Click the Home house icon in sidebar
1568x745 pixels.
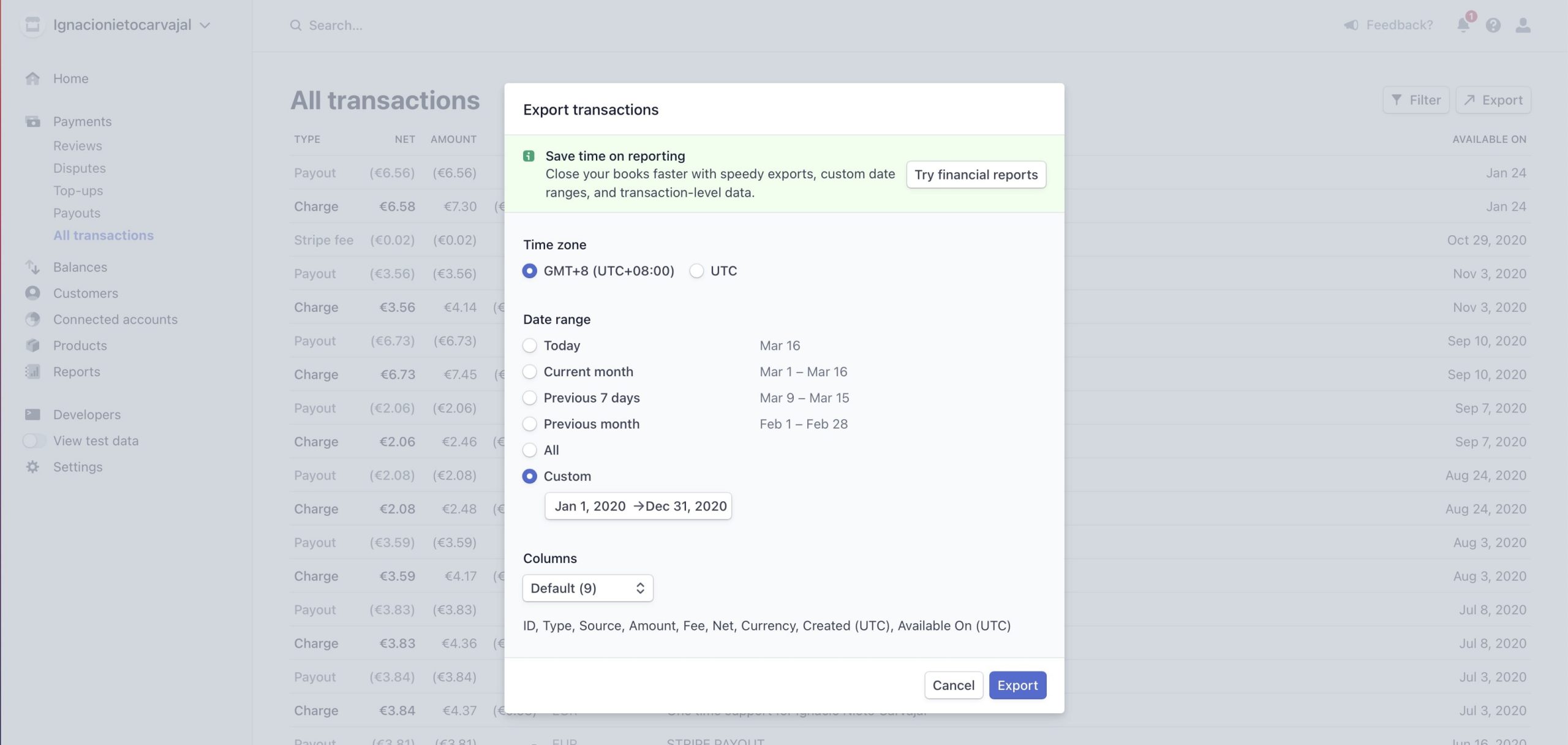pos(32,78)
